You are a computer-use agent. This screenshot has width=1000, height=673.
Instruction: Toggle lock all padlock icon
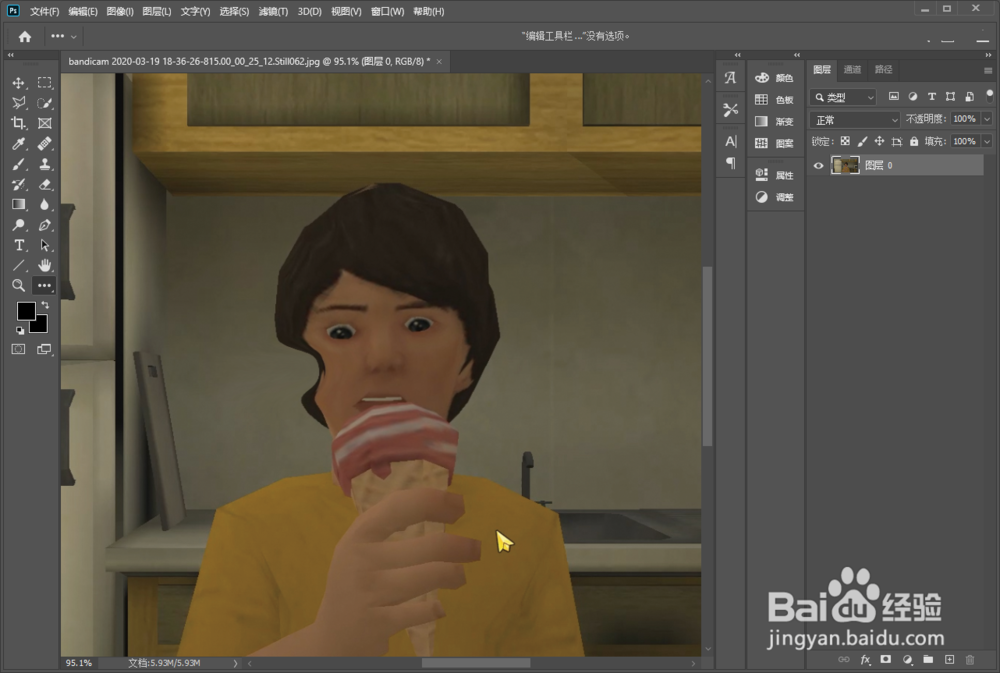pos(914,141)
